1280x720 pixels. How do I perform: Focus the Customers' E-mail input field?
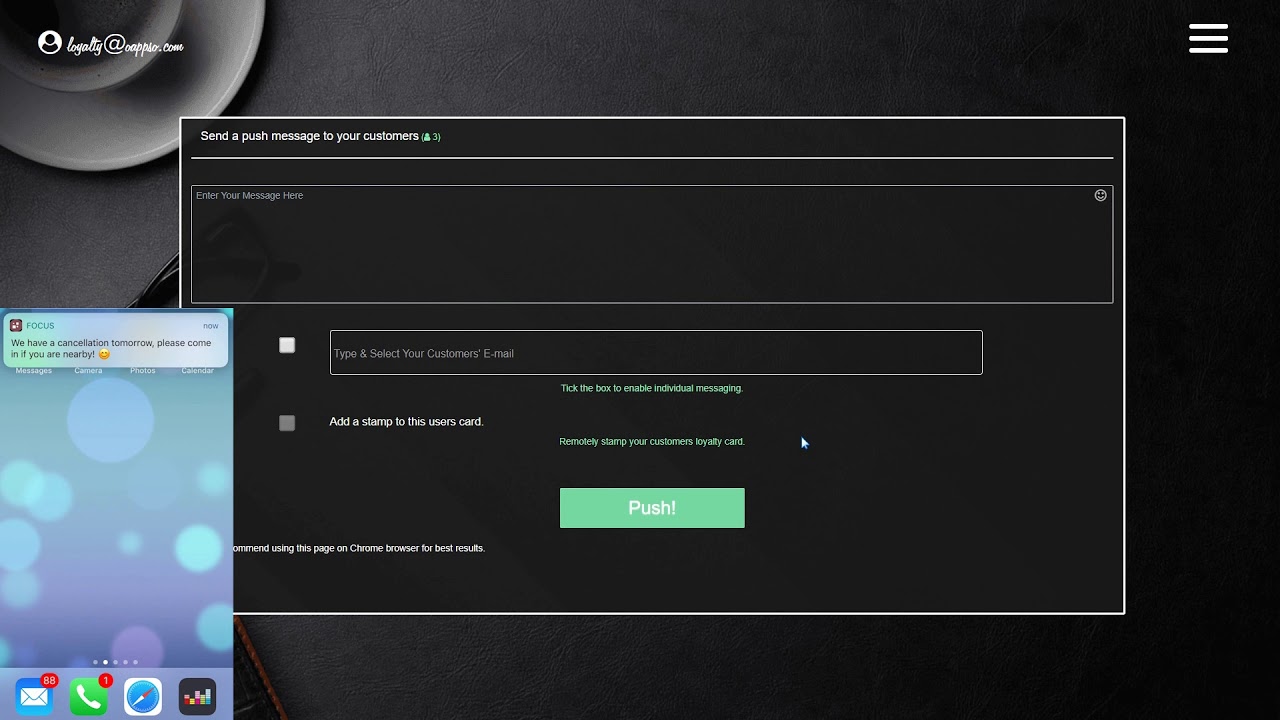[x=656, y=353]
